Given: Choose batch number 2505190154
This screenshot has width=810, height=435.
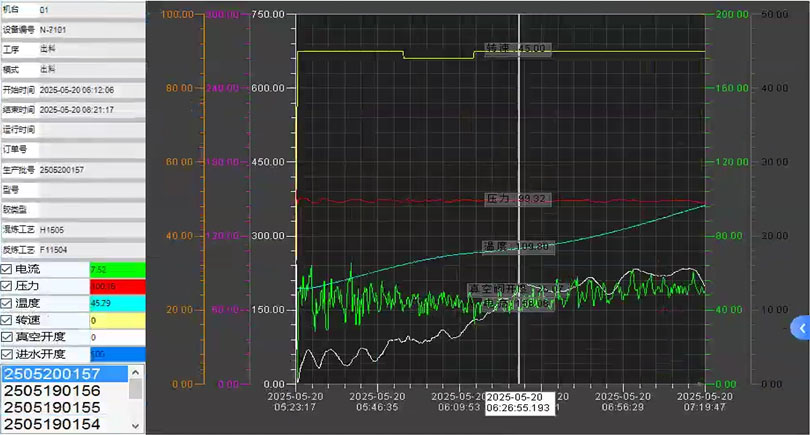Looking at the screenshot, I should (x=55, y=424).
